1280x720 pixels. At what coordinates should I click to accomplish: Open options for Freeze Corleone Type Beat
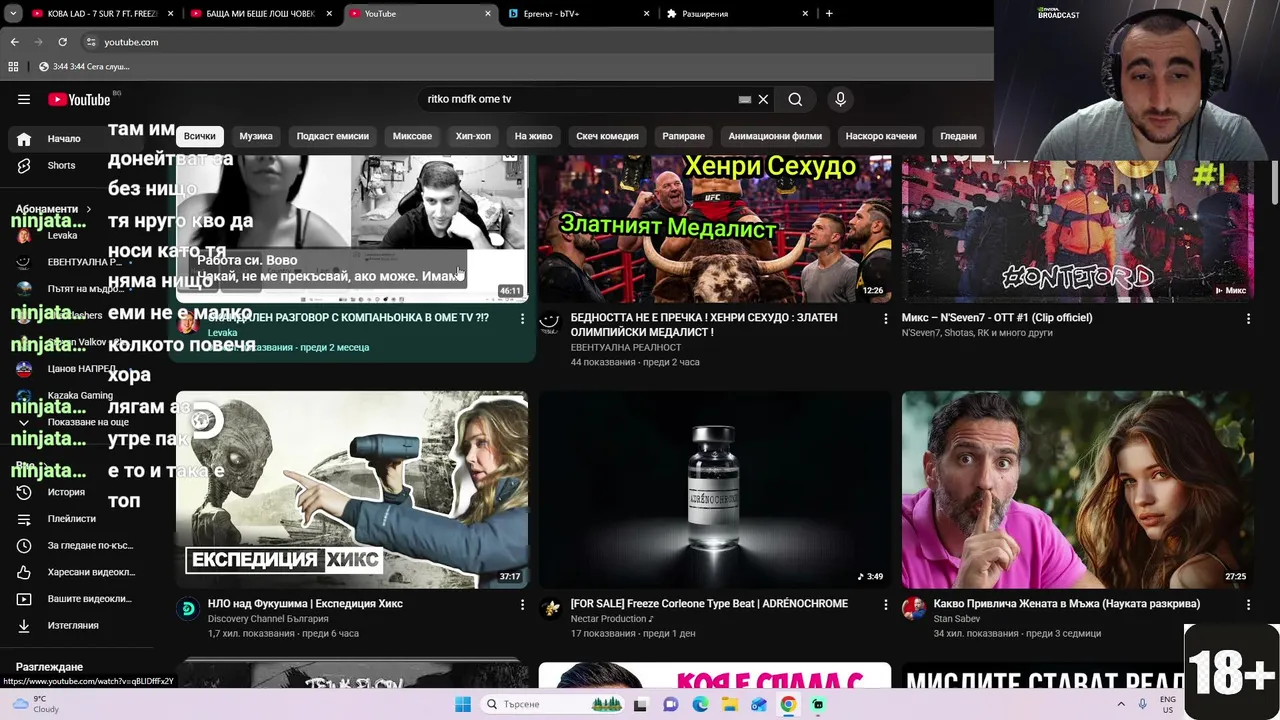(x=885, y=604)
